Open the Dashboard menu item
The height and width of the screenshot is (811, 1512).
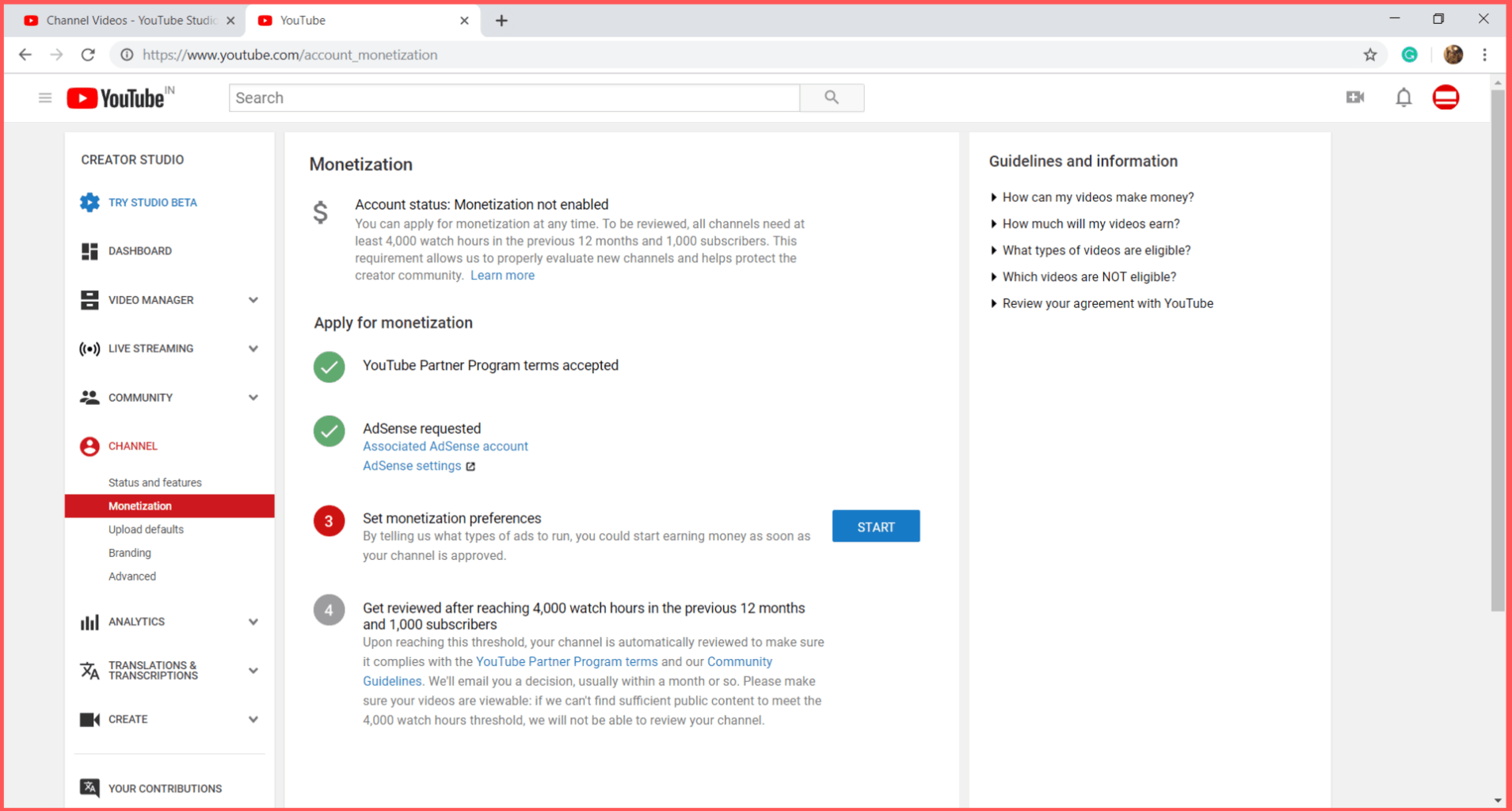139,251
